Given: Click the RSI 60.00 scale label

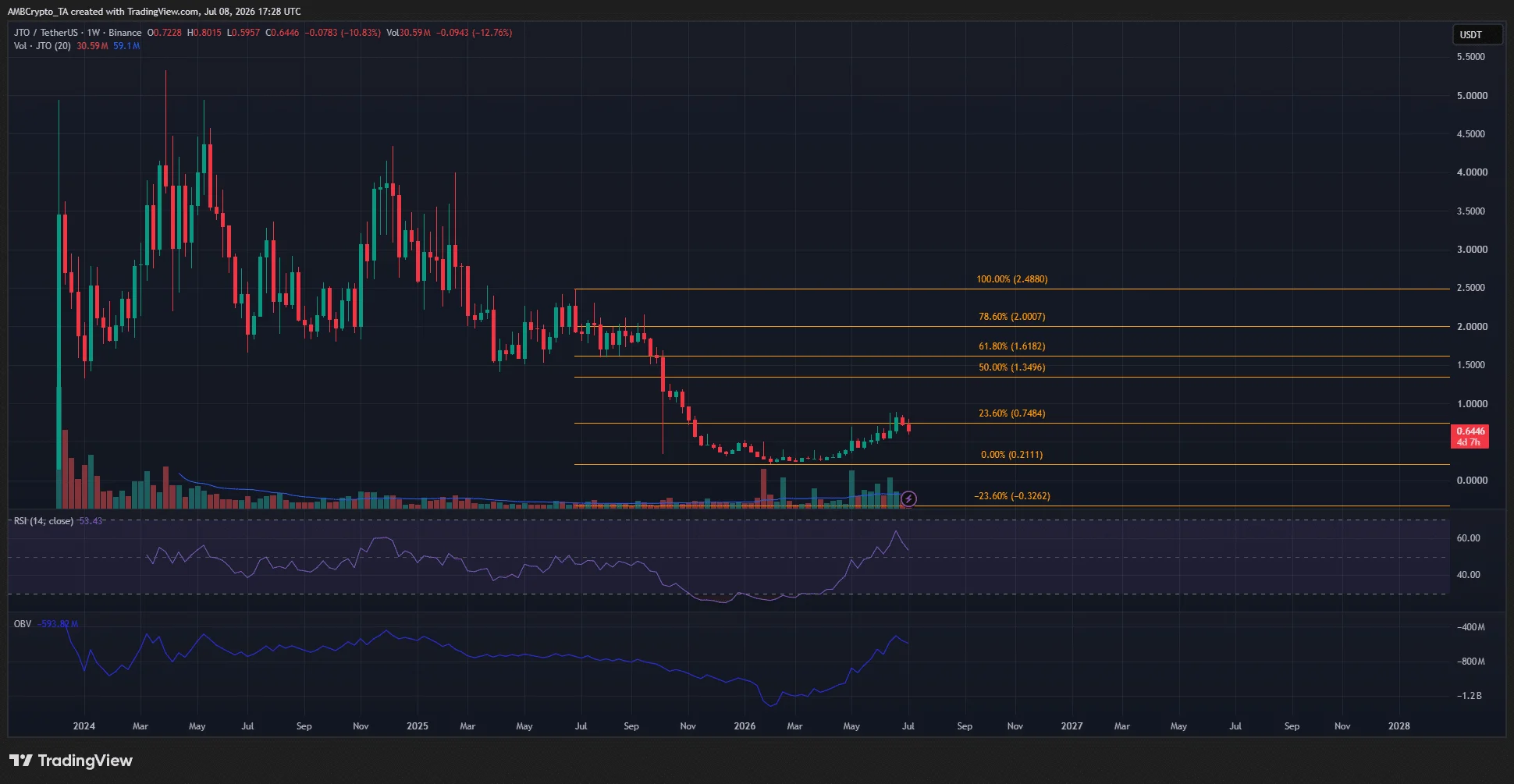Looking at the screenshot, I should [x=1468, y=538].
